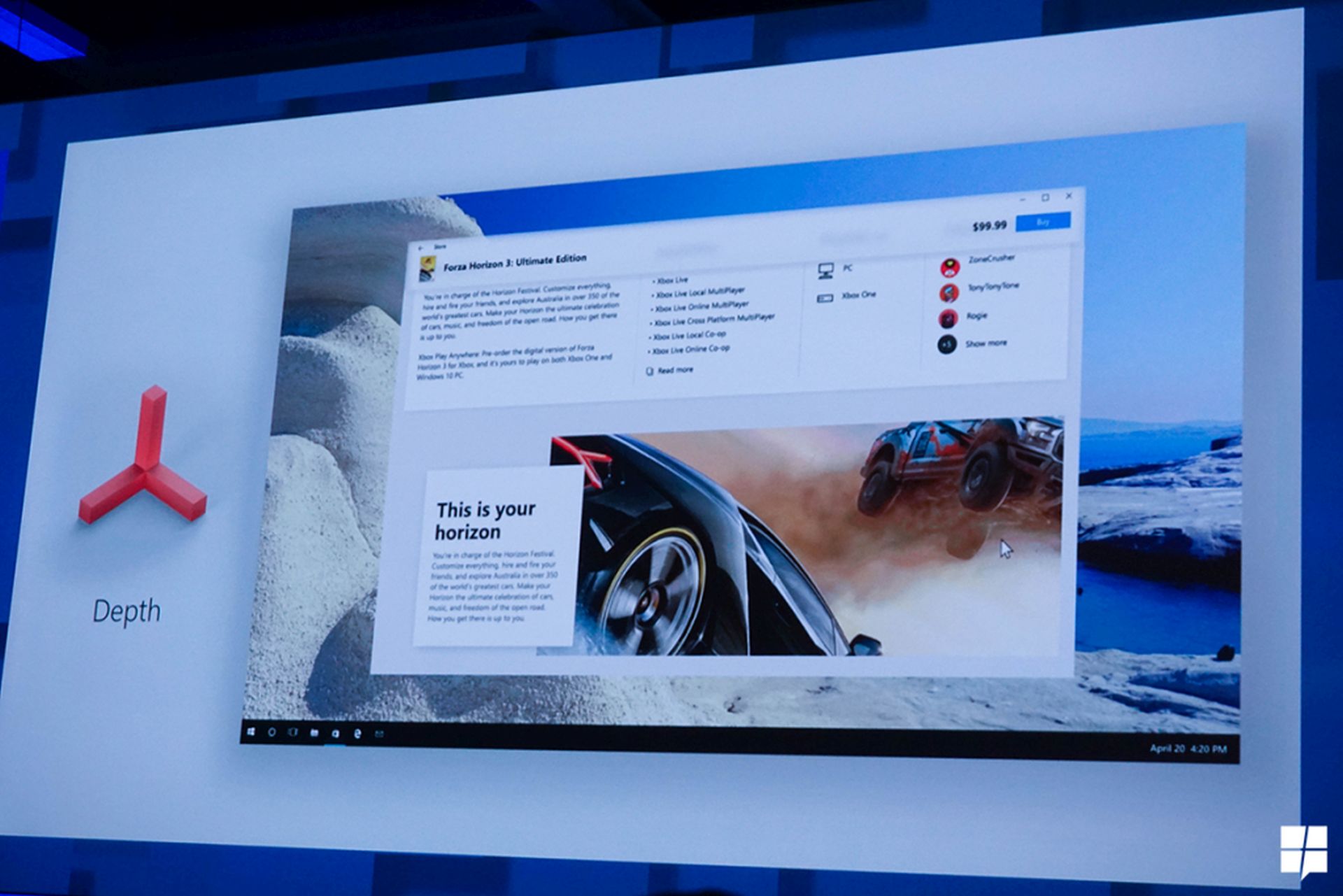1343x896 pixels.
Task: Click the PC platform label
Action: point(848,268)
